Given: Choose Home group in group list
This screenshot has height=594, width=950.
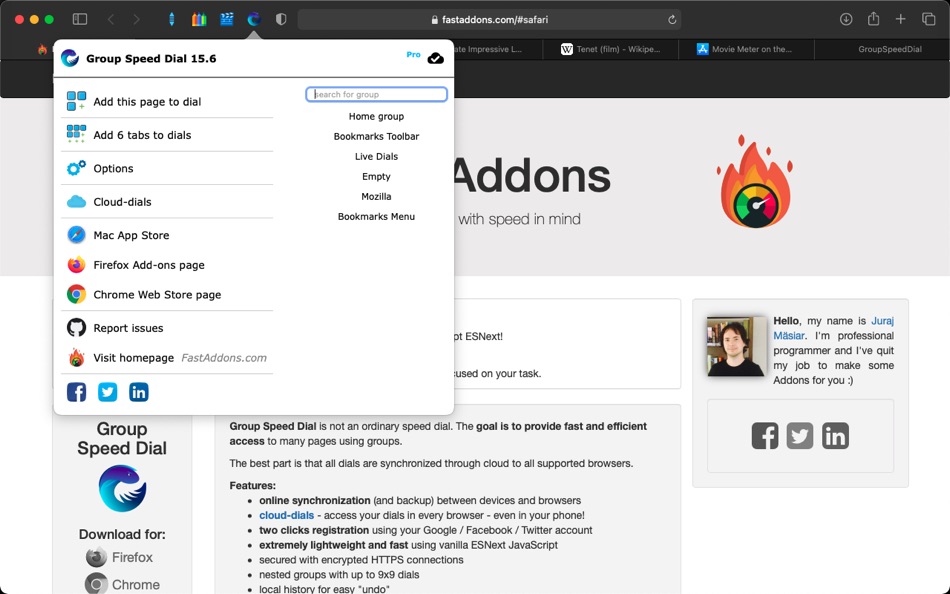Looking at the screenshot, I should [x=376, y=116].
